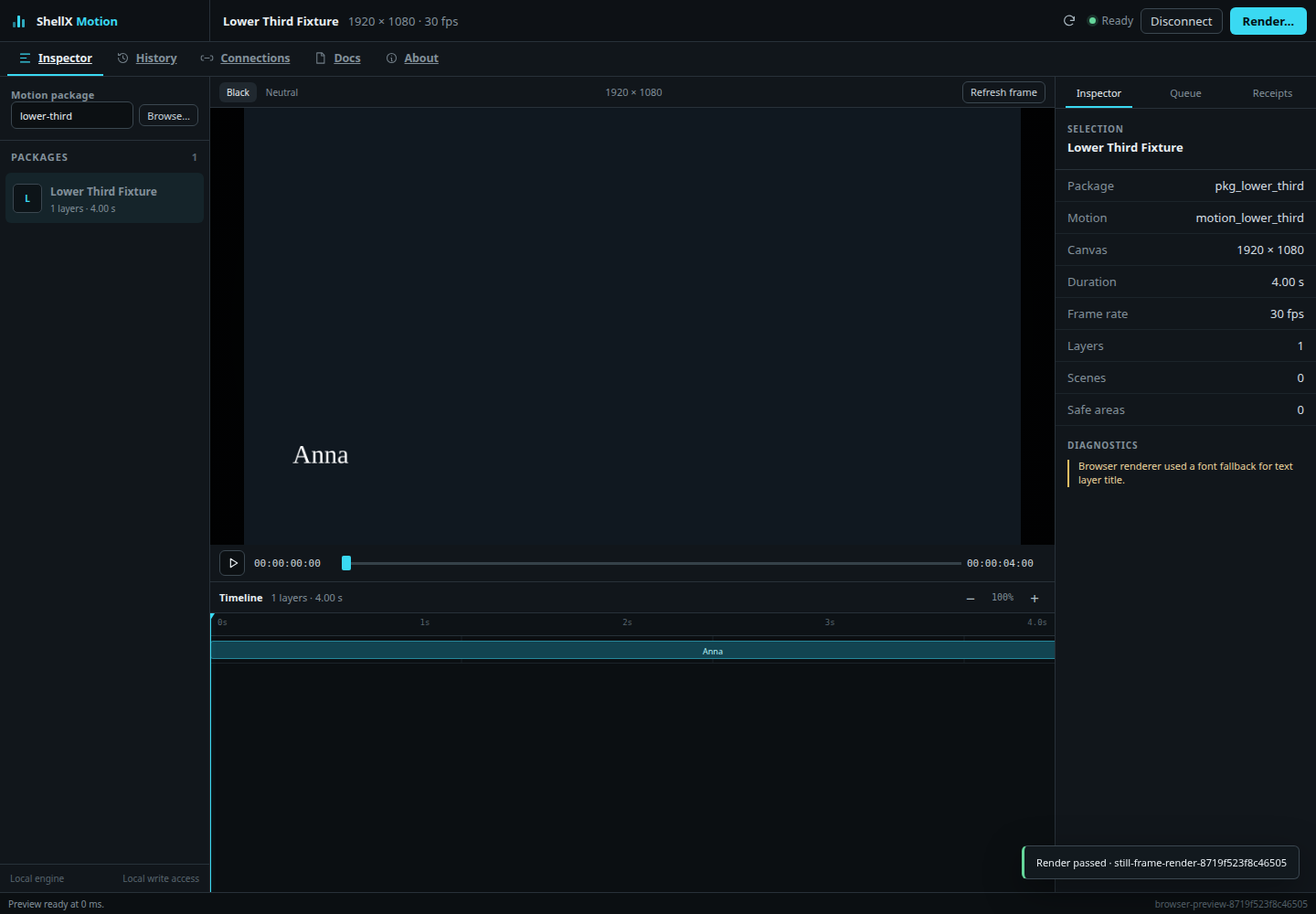Click the L package badge icon
This screenshot has width=1316, height=914.
[x=27, y=198]
